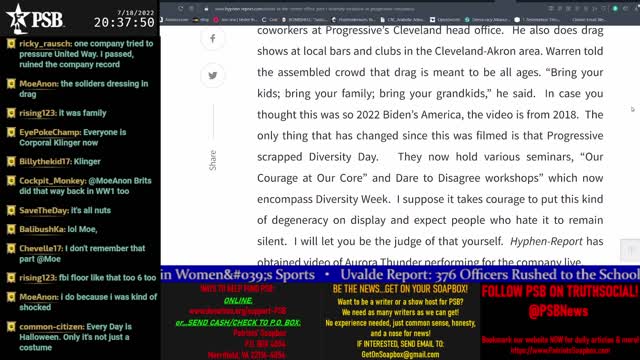Select rising123's 'fbi floor like that' message

107,278
